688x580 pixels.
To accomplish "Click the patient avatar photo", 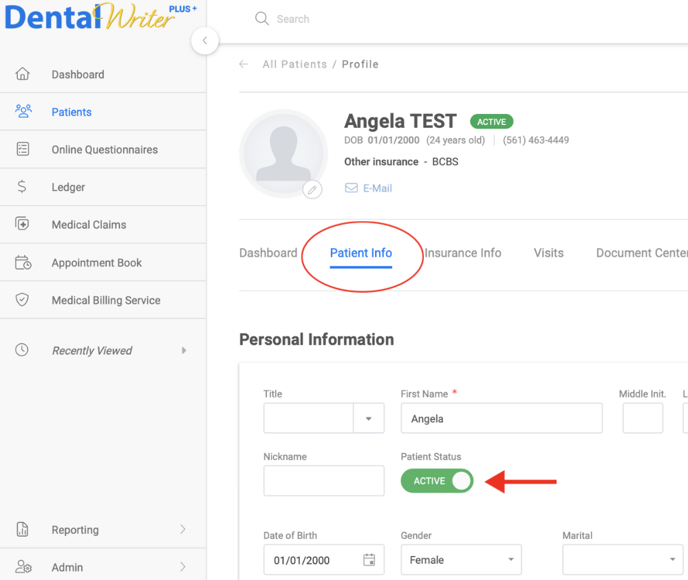I will pos(283,154).
